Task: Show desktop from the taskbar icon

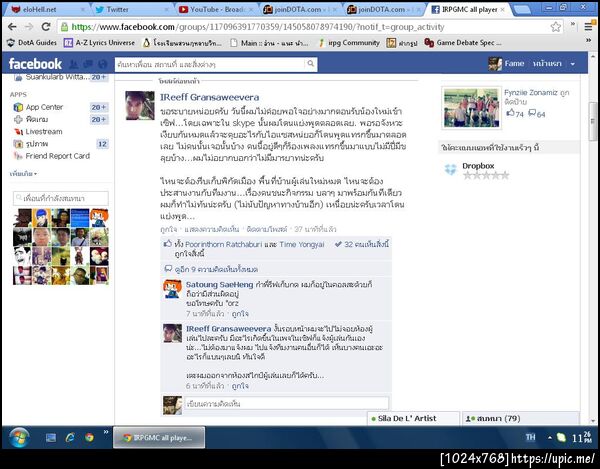Action: 51,438
